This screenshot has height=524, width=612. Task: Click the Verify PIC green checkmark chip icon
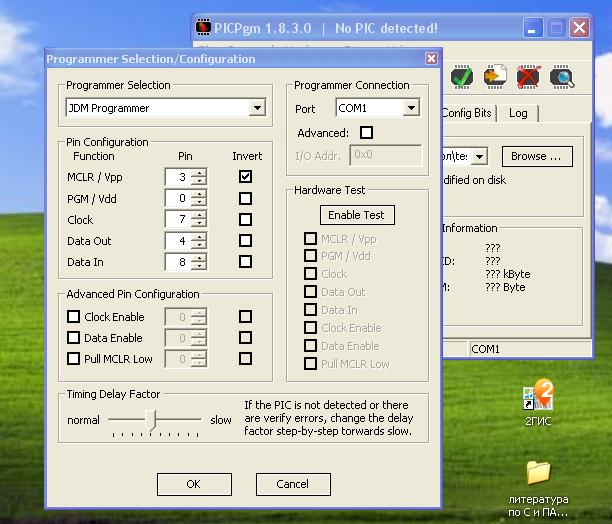(x=462, y=77)
